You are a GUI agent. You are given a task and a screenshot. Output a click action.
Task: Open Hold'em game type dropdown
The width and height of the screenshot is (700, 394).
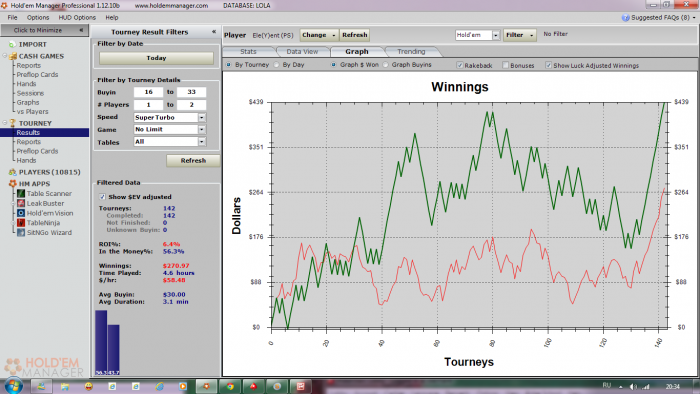[x=496, y=35]
